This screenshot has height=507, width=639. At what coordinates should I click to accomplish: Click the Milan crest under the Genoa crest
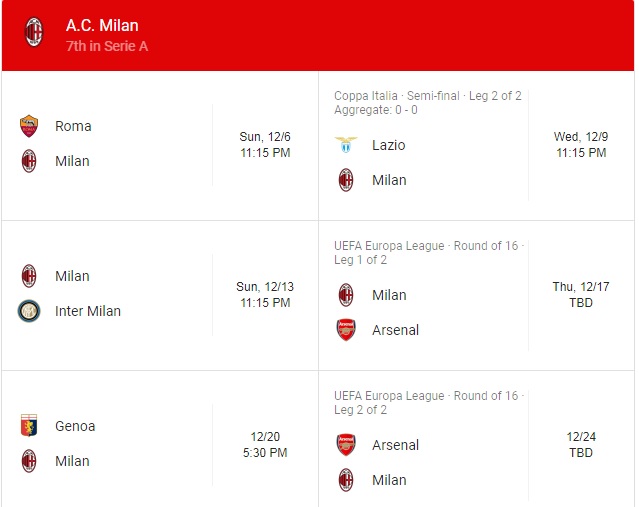pos(29,461)
